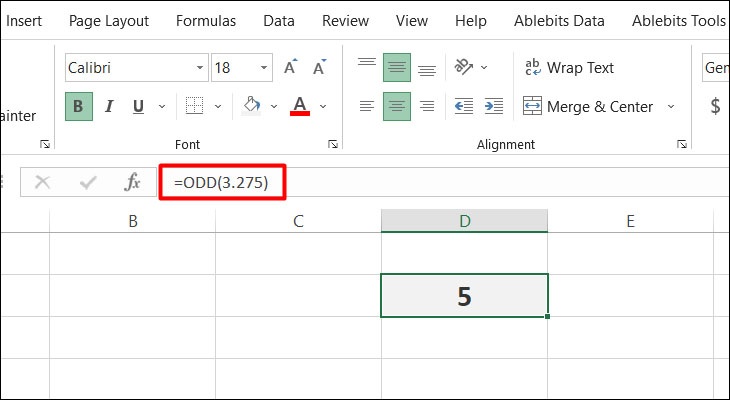Apply Underline formatting
The width and height of the screenshot is (730, 400).
tap(138, 106)
